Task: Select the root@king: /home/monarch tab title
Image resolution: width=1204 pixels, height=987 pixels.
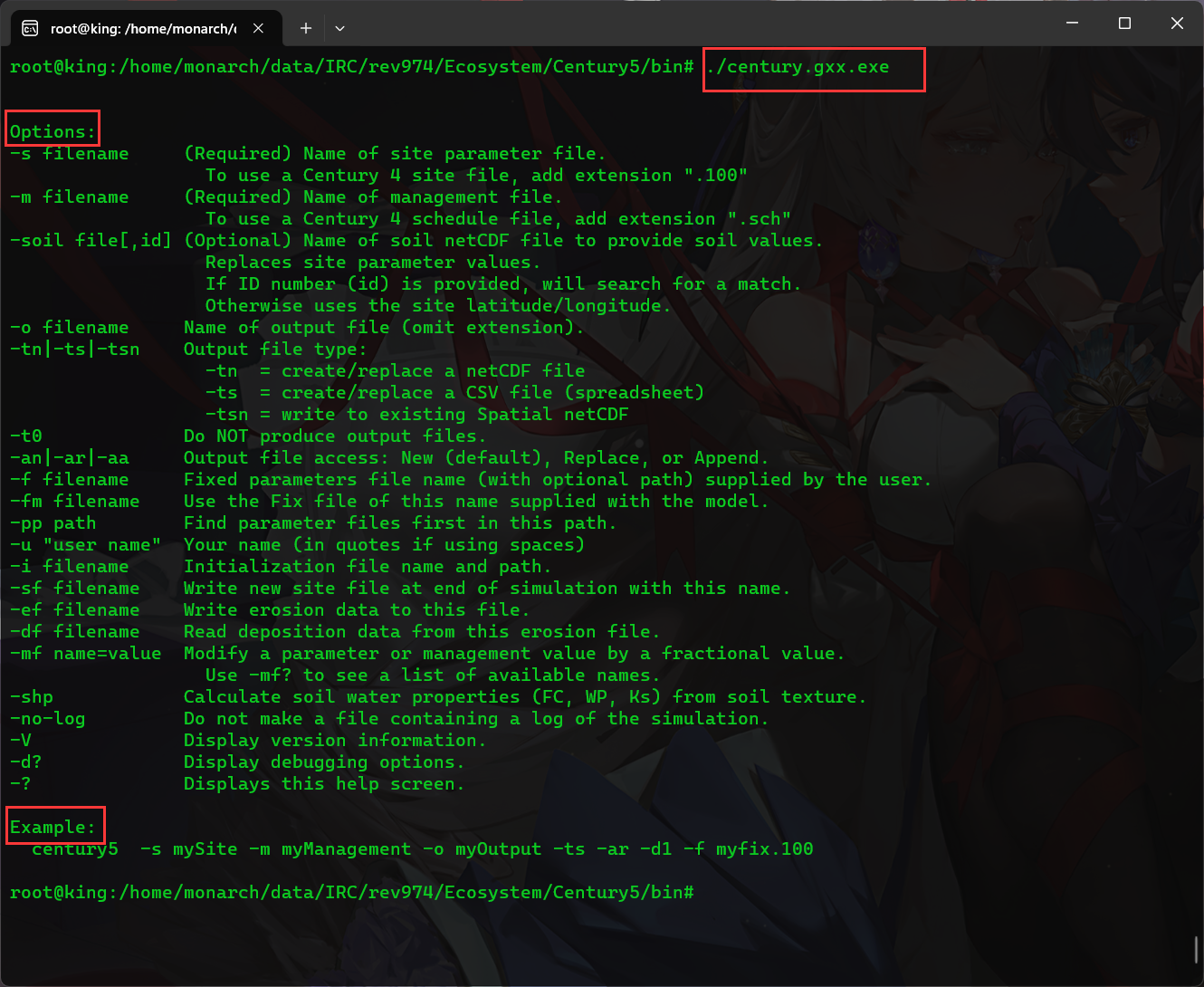Action: coord(143,28)
